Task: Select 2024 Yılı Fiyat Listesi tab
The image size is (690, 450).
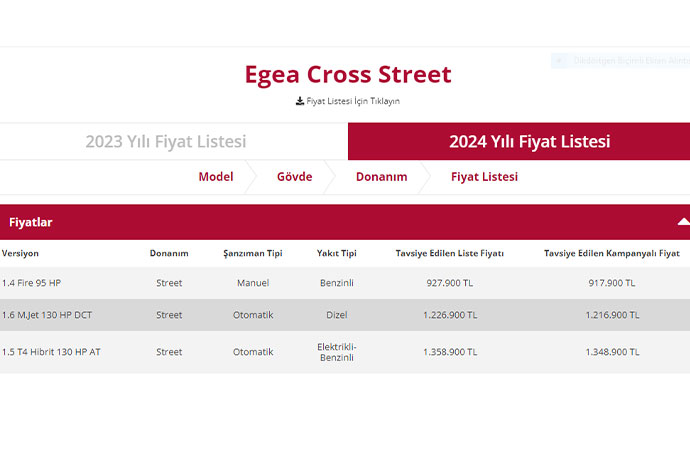Action: 529,142
